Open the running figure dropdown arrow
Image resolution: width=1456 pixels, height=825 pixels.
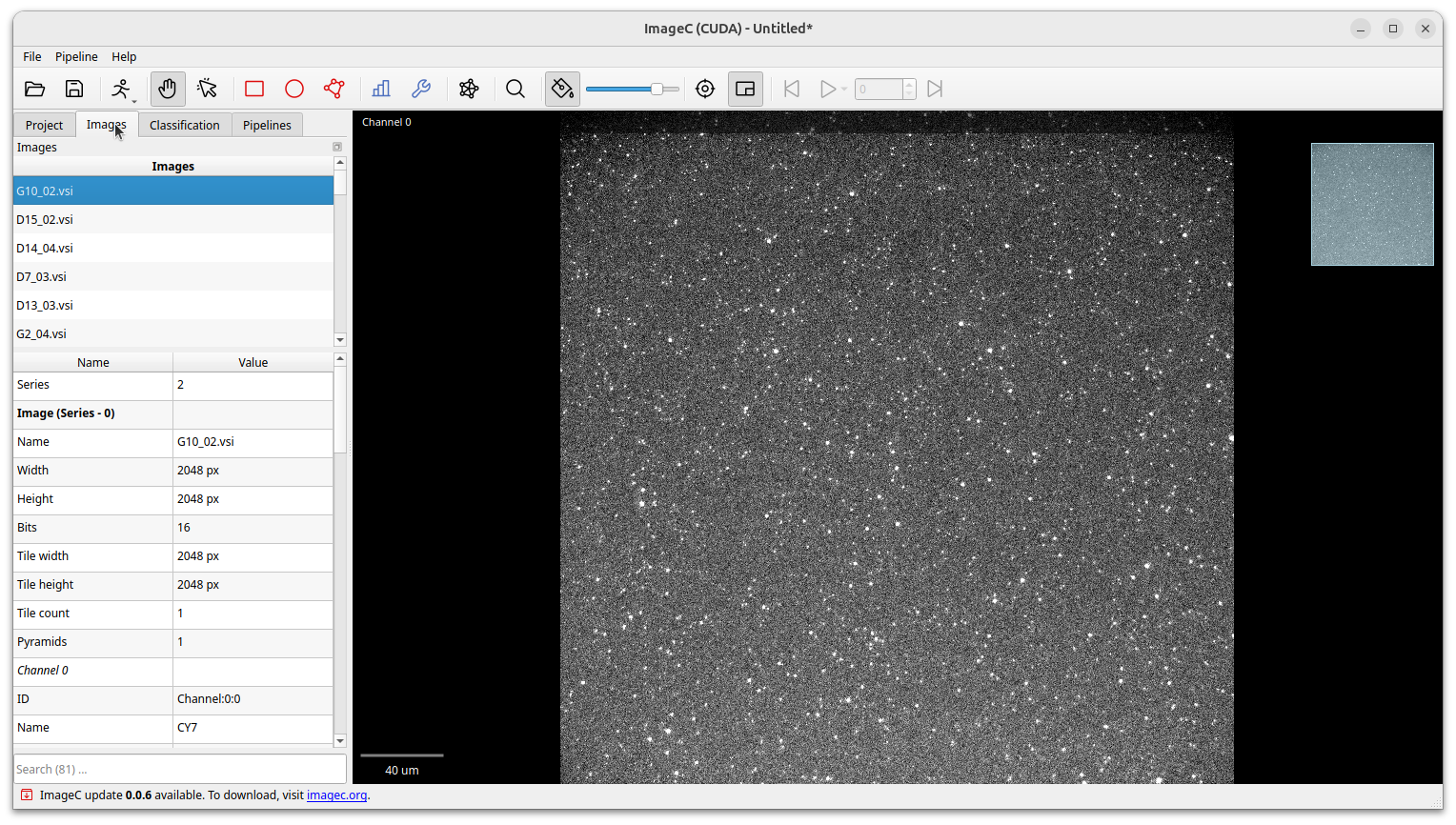[x=134, y=100]
